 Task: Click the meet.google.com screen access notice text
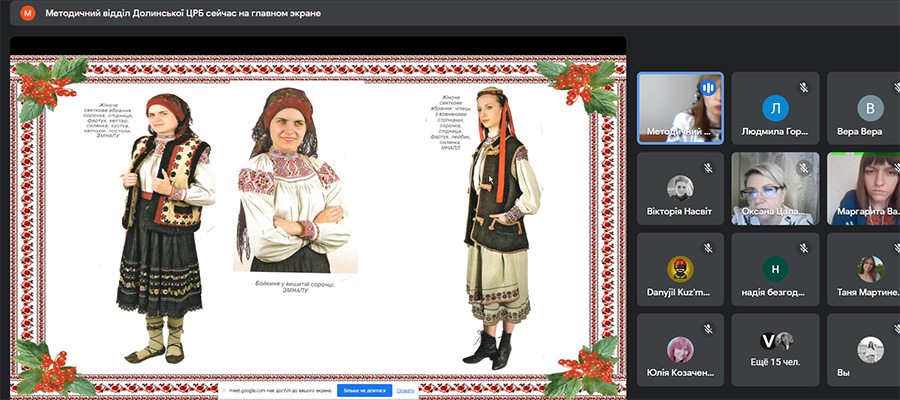(x=281, y=391)
